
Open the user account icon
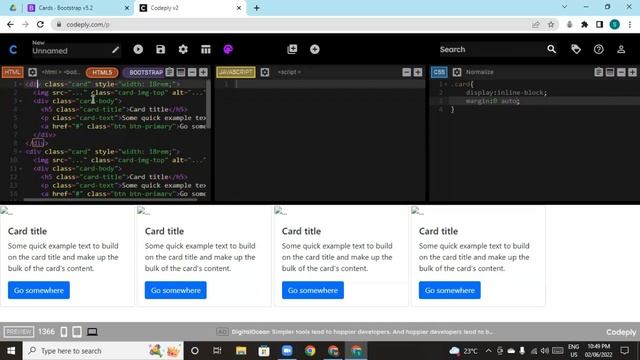[621, 49]
